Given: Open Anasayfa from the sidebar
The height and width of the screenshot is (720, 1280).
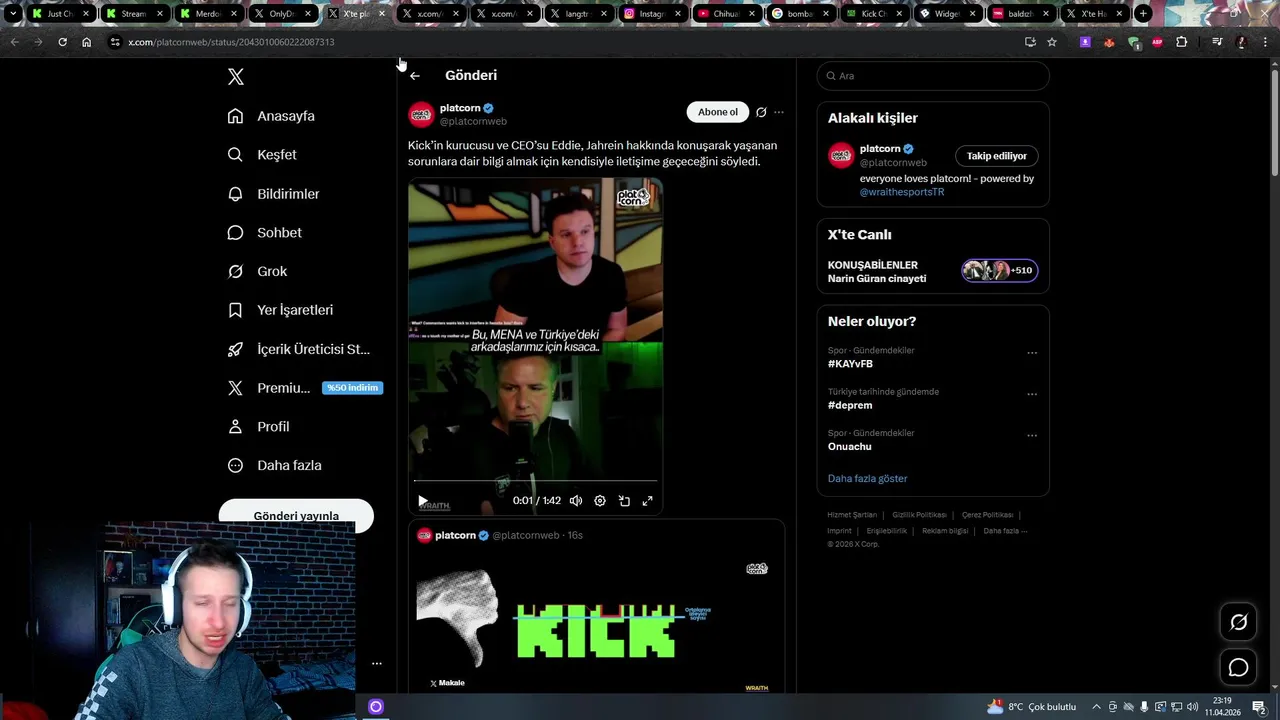Looking at the screenshot, I should [271, 116].
